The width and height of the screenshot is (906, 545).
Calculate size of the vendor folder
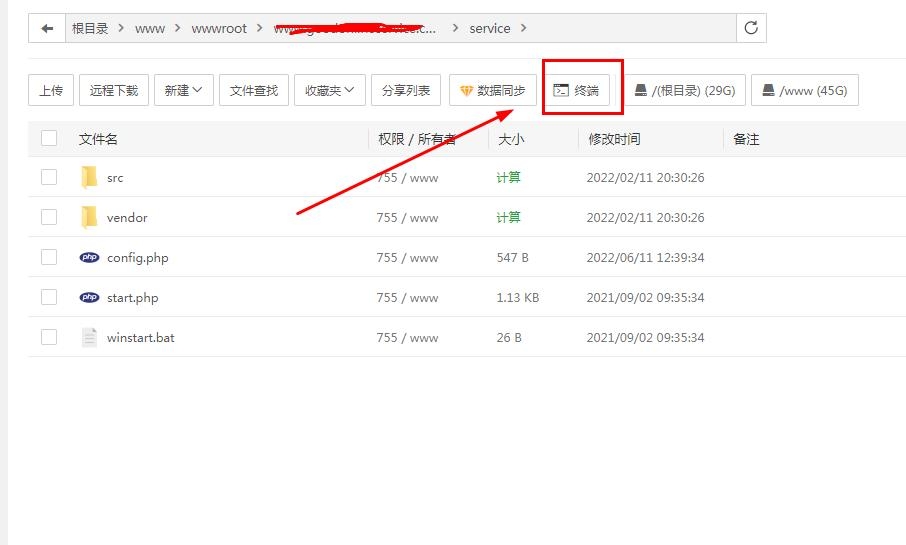508,217
